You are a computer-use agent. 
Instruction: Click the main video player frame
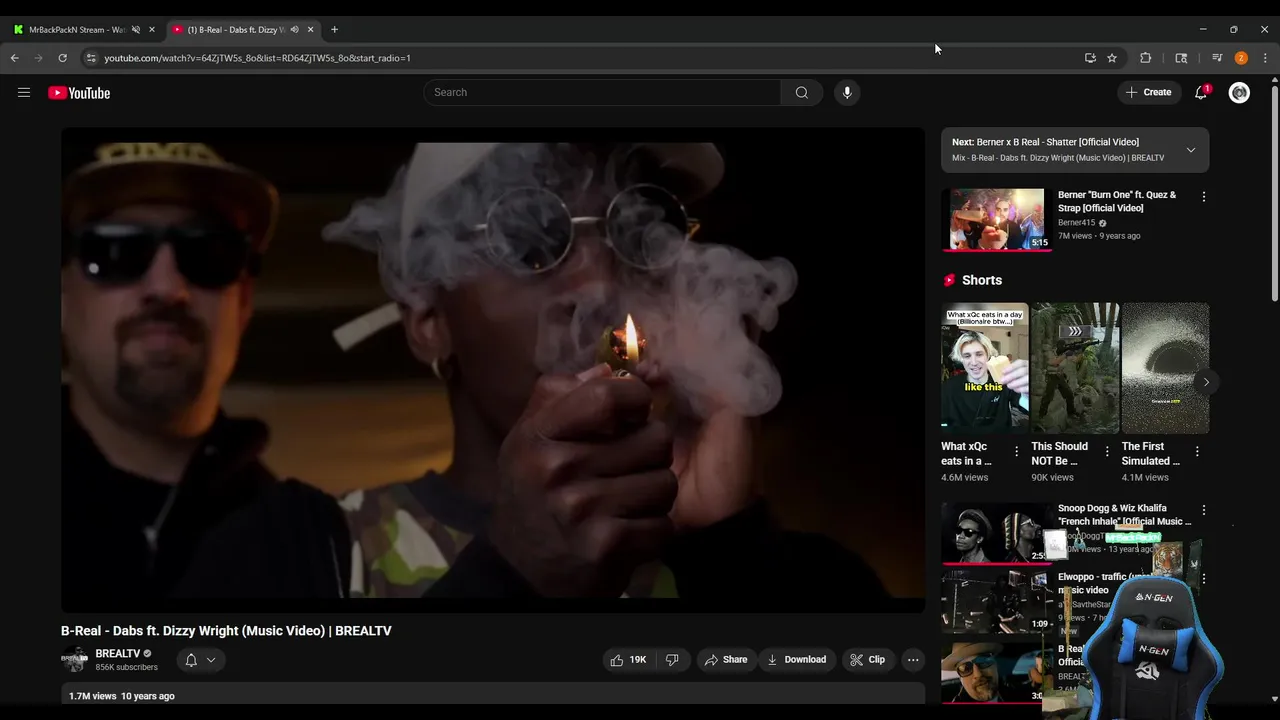(493, 370)
